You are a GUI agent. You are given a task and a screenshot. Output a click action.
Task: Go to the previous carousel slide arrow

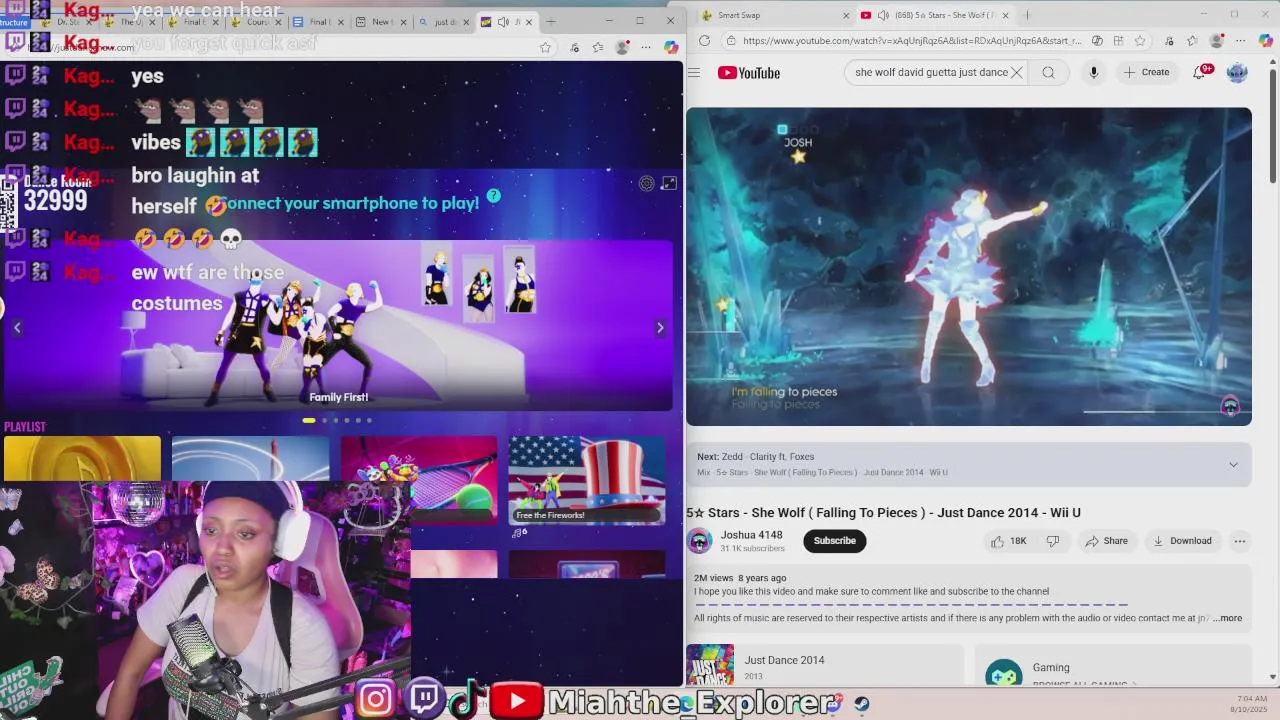(x=17, y=328)
